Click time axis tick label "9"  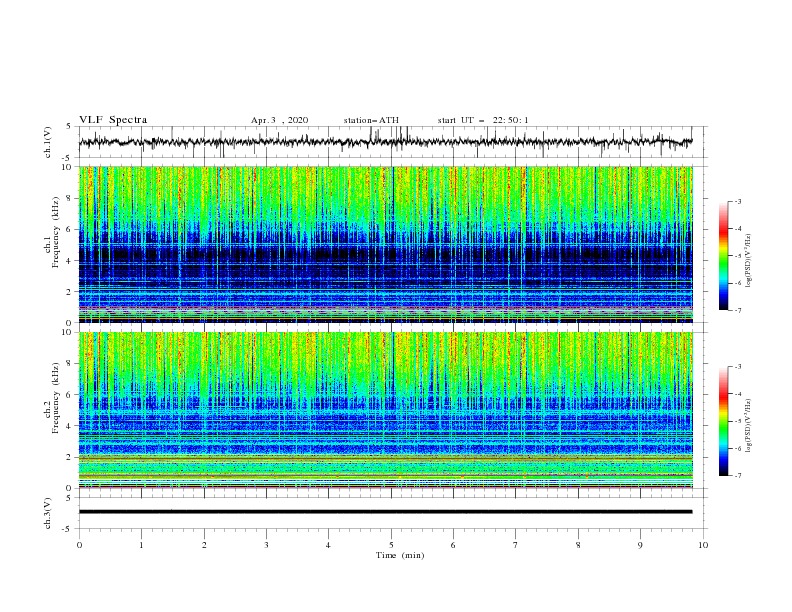tap(640, 545)
